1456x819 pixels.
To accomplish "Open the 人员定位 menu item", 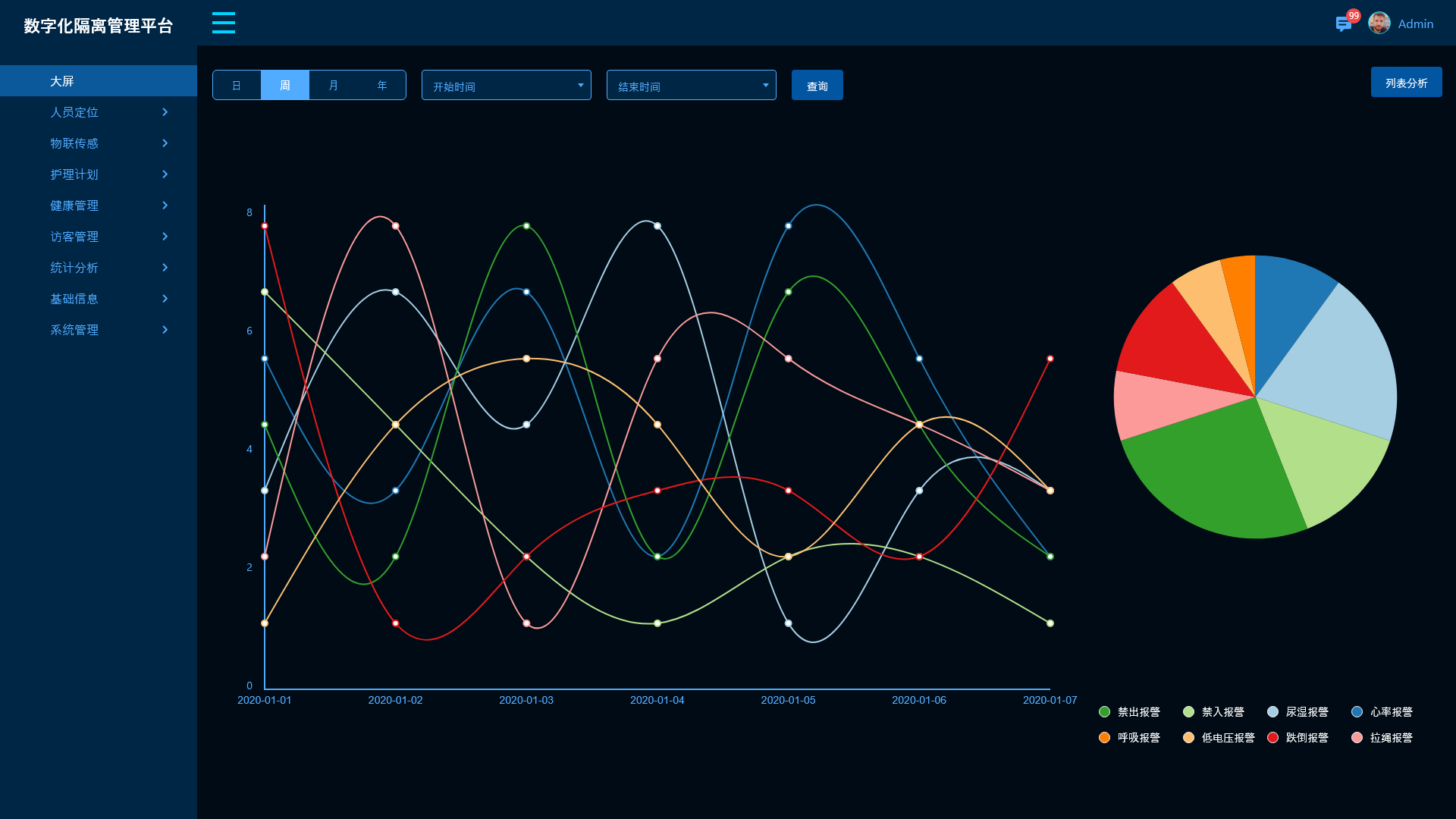I will pyautogui.click(x=99, y=112).
